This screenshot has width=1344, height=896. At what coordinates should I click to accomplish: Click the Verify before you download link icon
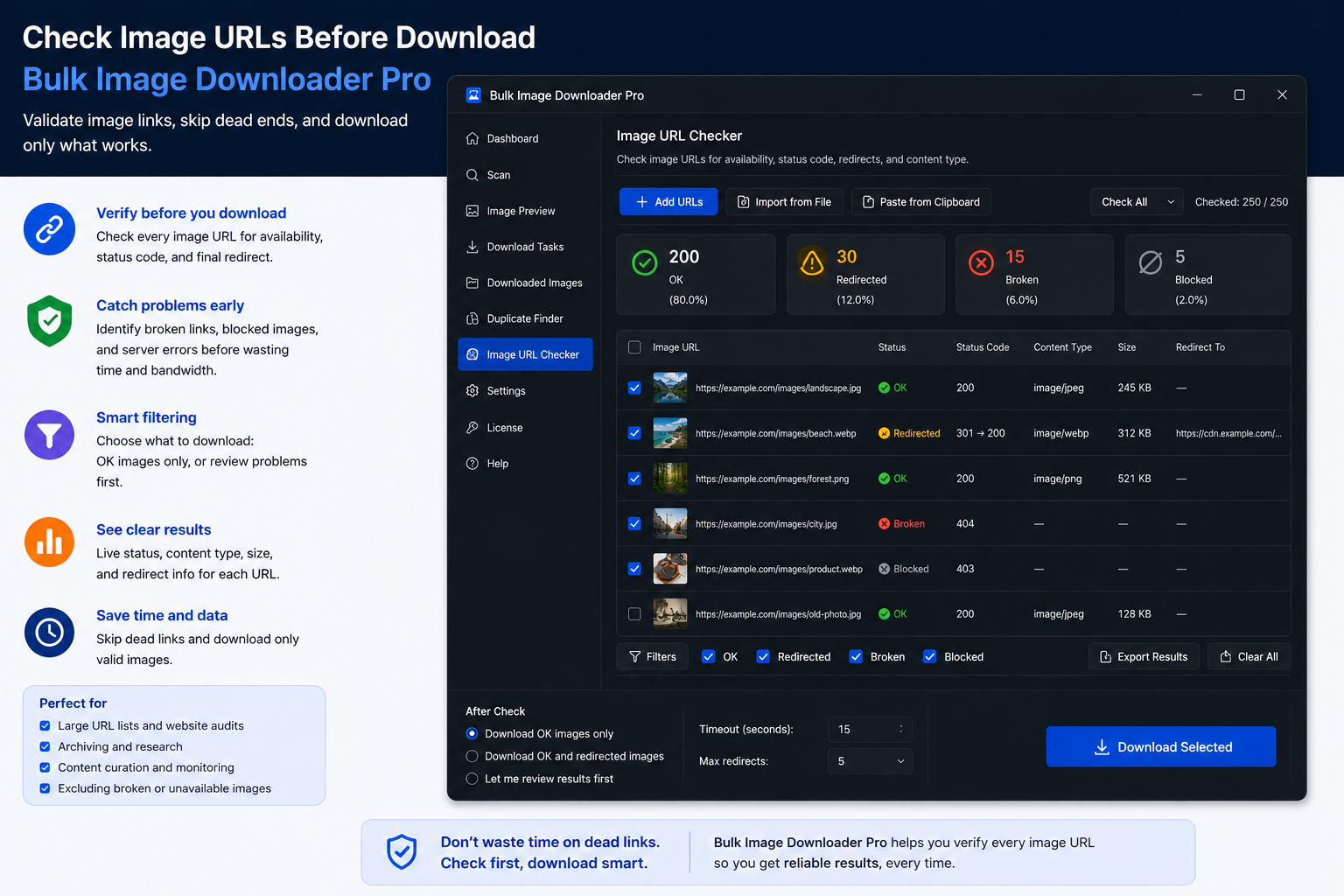click(x=50, y=229)
